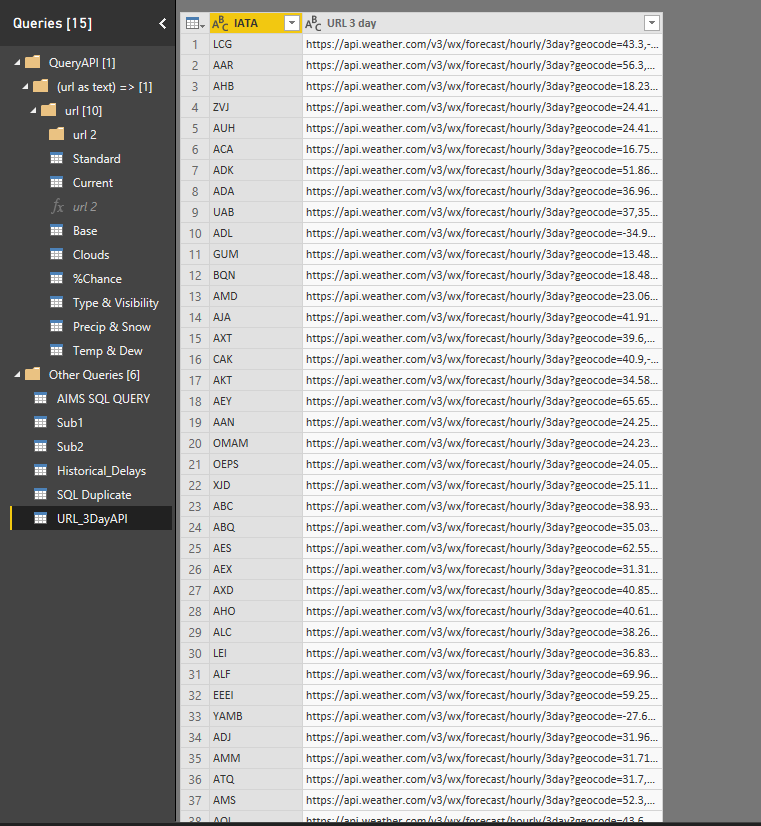761x826 pixels.
Task: Click the Base query table icon
Action: [56, 230]
